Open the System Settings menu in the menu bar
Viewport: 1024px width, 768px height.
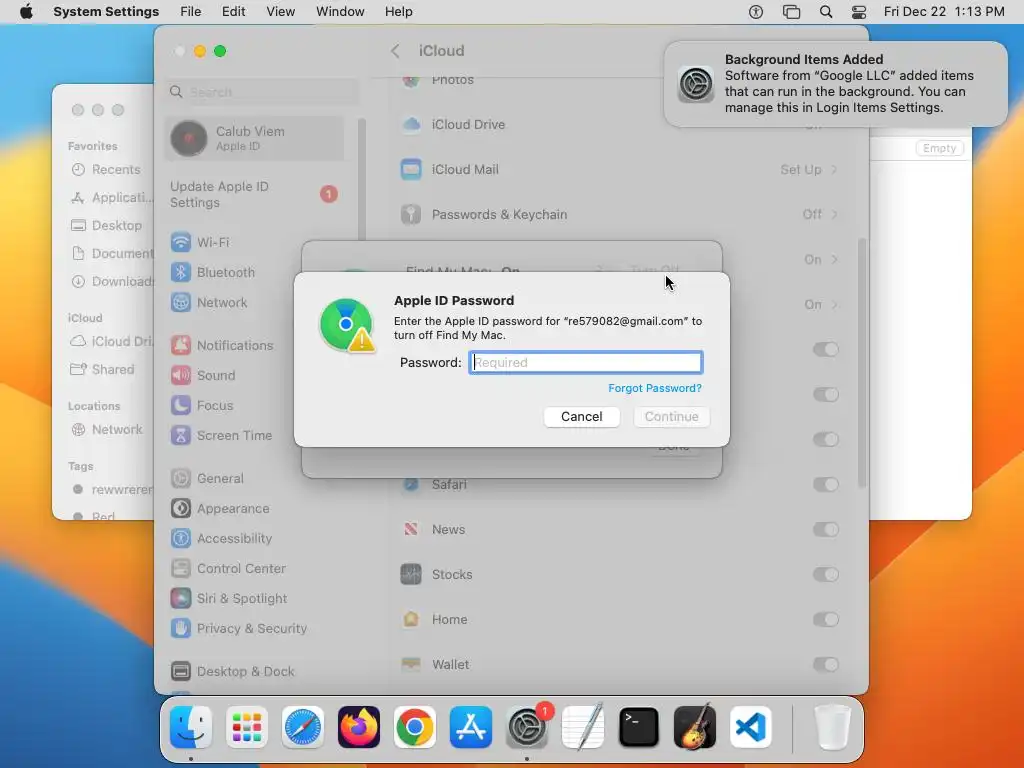(x=106, y=12)
